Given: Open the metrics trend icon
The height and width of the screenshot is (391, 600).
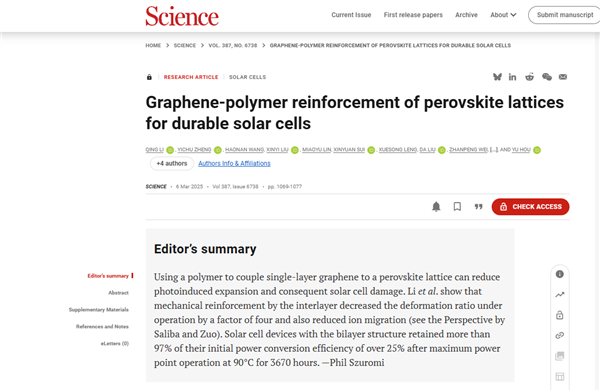Looking at the screenshot, I should tap(559, 295).
